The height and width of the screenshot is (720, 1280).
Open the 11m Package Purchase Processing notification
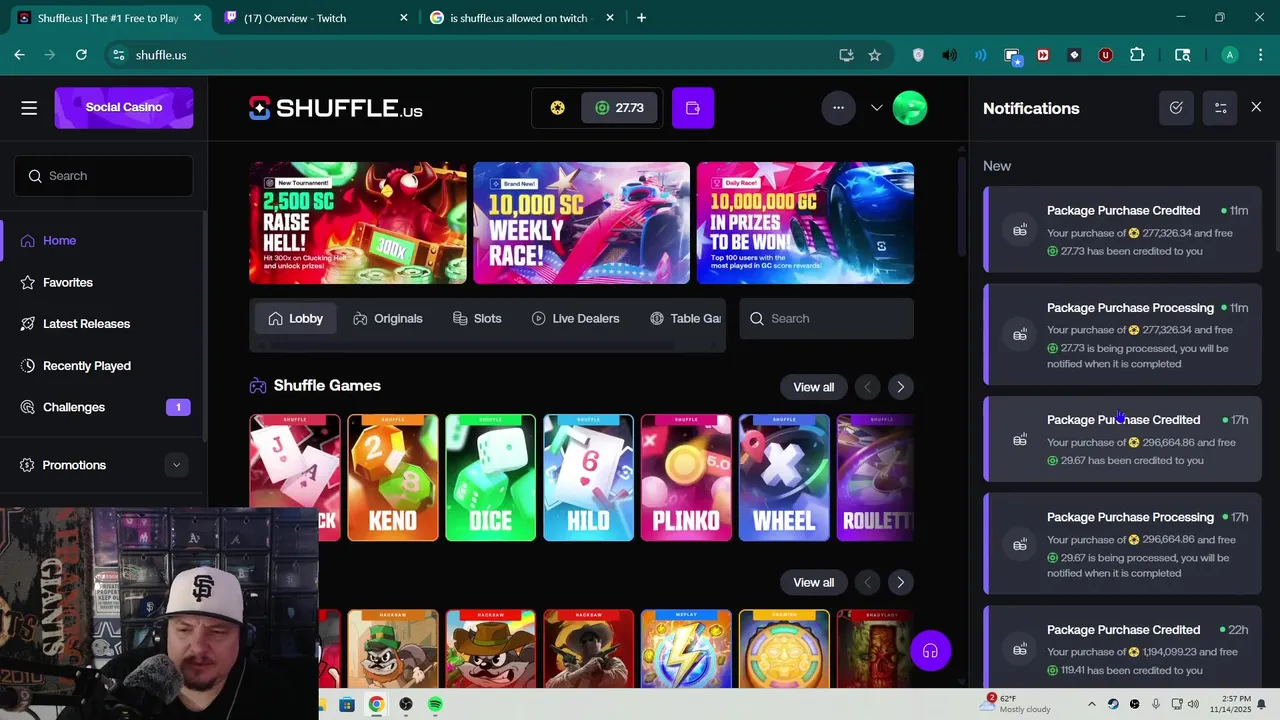coord(1122,335)
